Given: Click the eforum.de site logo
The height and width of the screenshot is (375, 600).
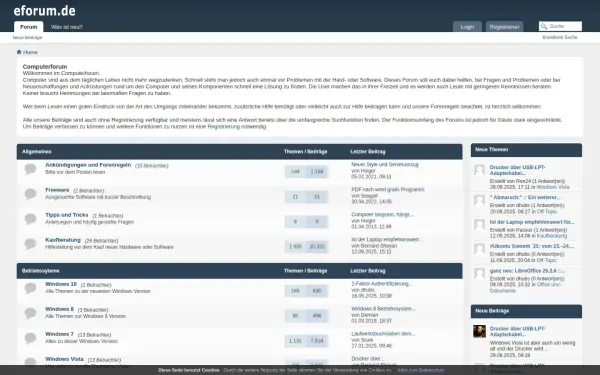Looking at the screenshot, I should (x=44, y=11).
